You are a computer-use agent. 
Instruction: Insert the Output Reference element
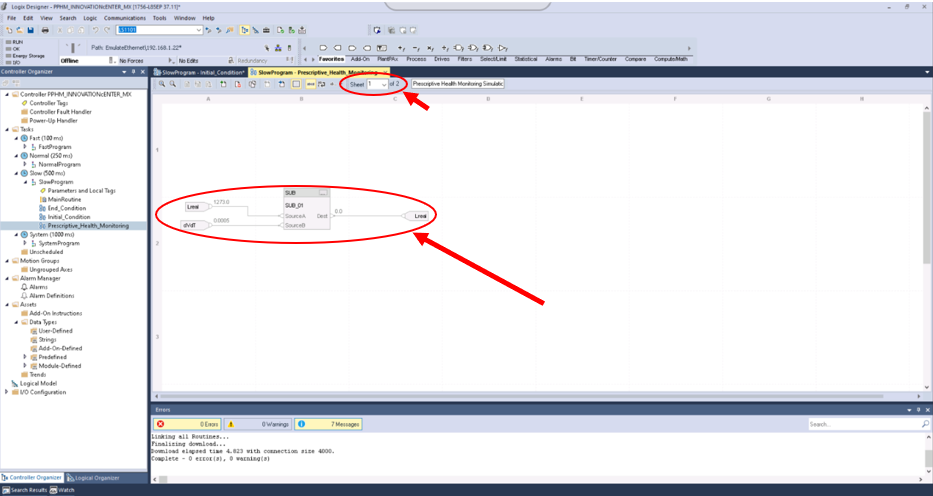point(337,48)
